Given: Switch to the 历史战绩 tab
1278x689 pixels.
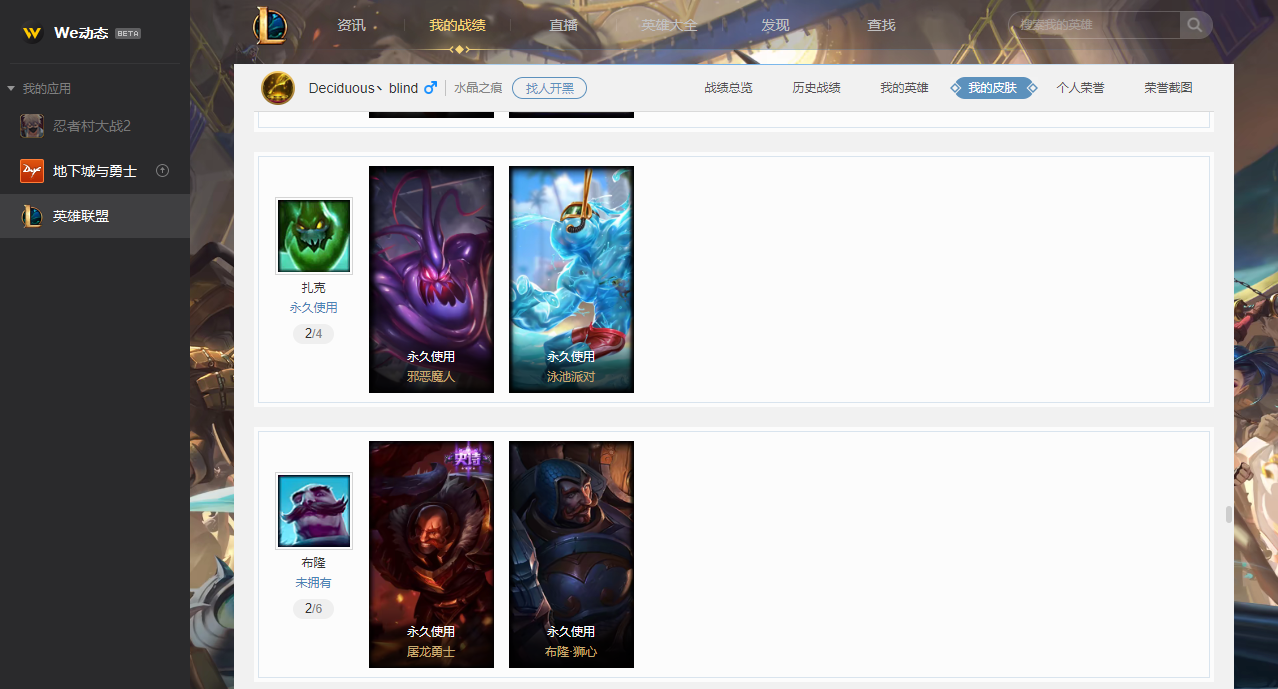Looking at the screenshot, I should [816, 88].
